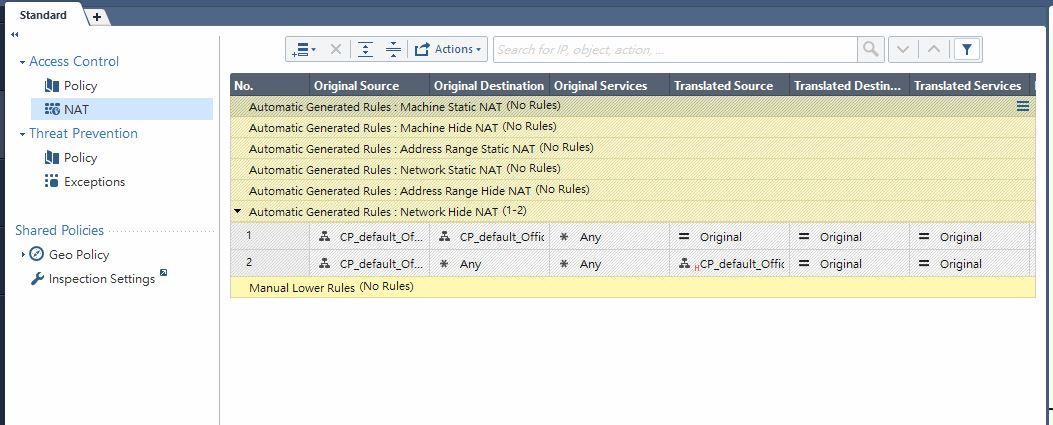Collapse the navigation pane with double arrow

coord(15,35)
